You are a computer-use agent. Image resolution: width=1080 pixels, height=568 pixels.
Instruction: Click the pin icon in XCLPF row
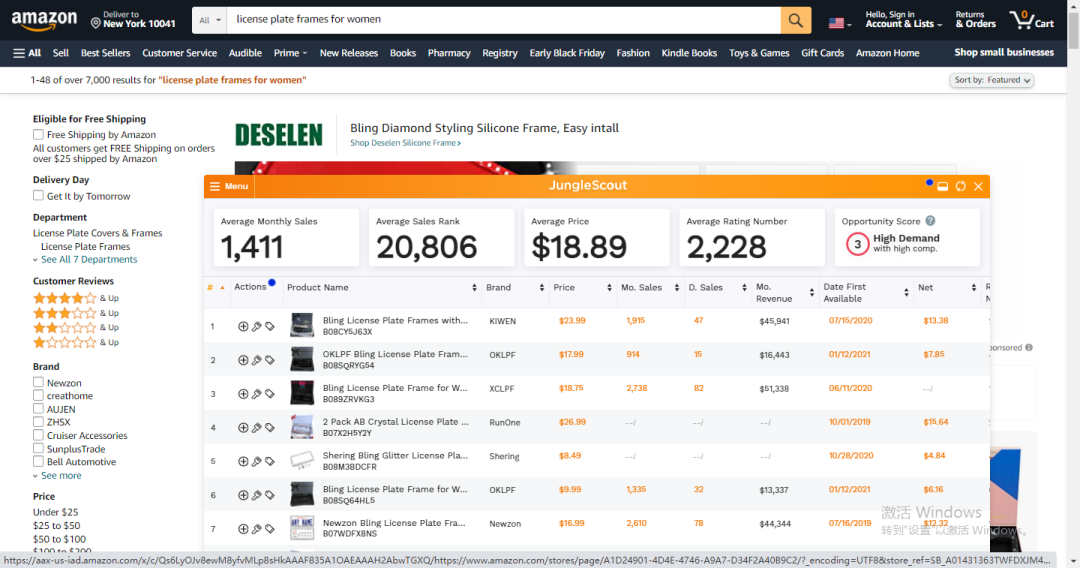click(x=256, y=394)
